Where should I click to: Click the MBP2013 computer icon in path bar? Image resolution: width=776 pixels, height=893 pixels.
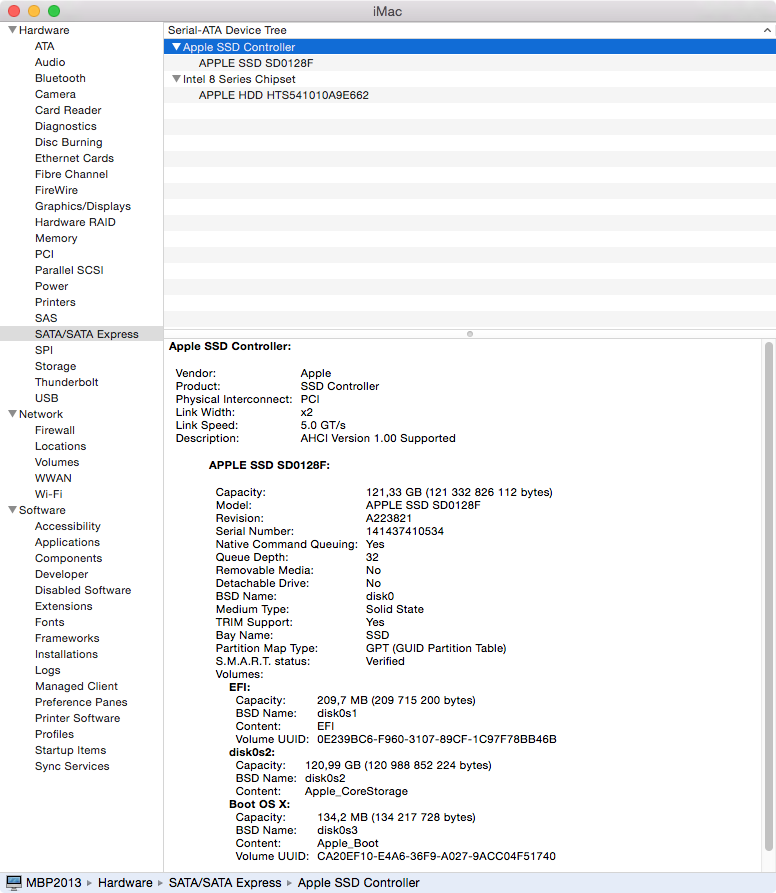click(x=14, y=882)
